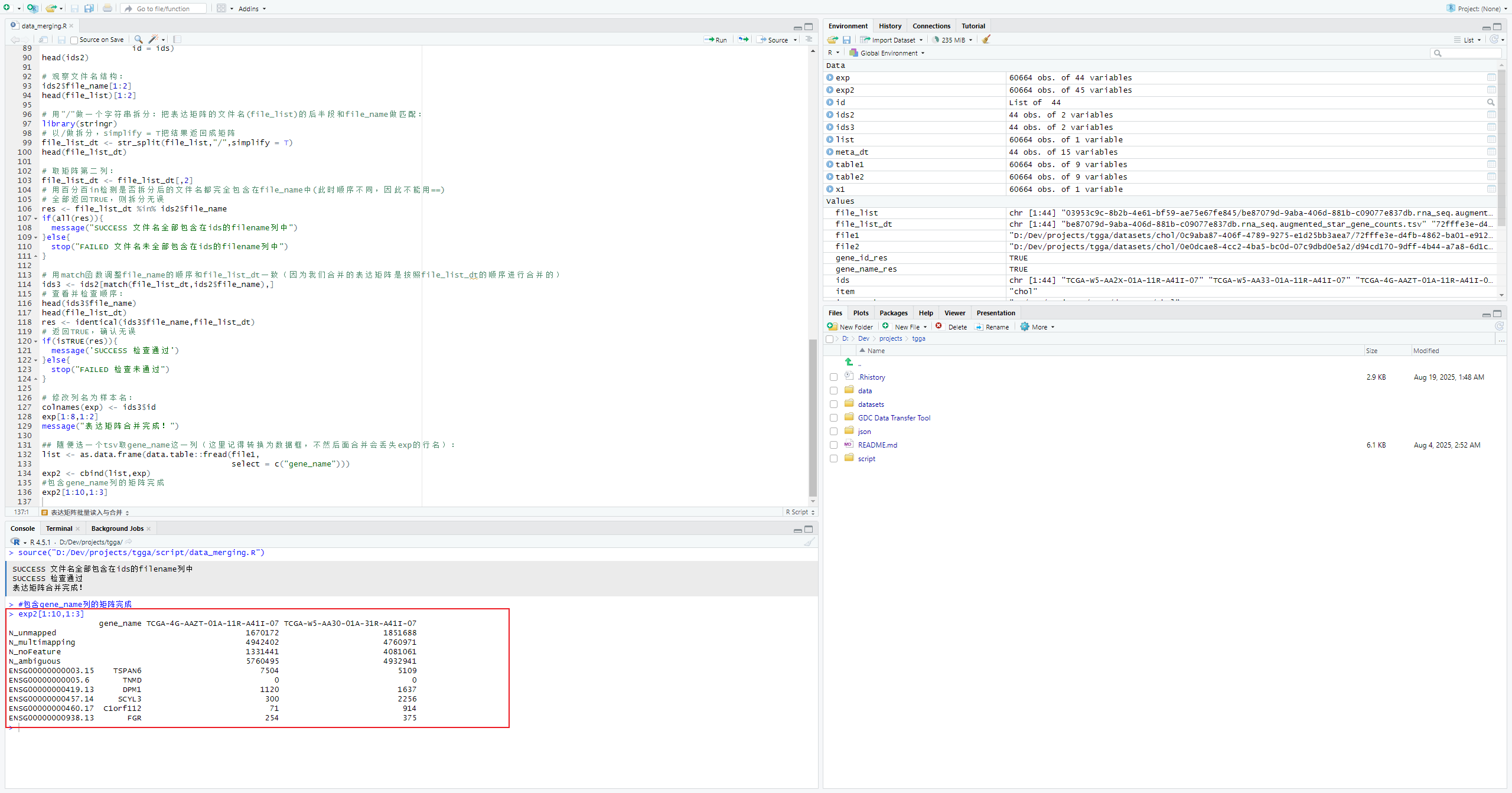This screenshot has width=1512, height=793.
Task: Open the ellipsis go-to-directory button
Action: 1501,339
